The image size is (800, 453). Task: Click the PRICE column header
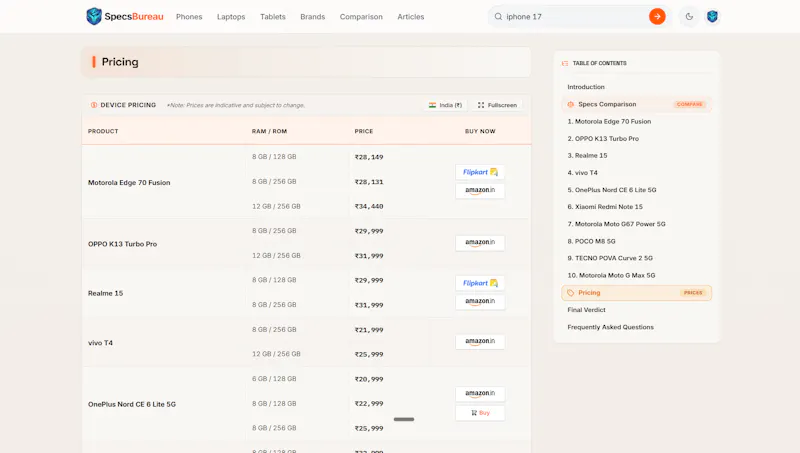(364, 132)
